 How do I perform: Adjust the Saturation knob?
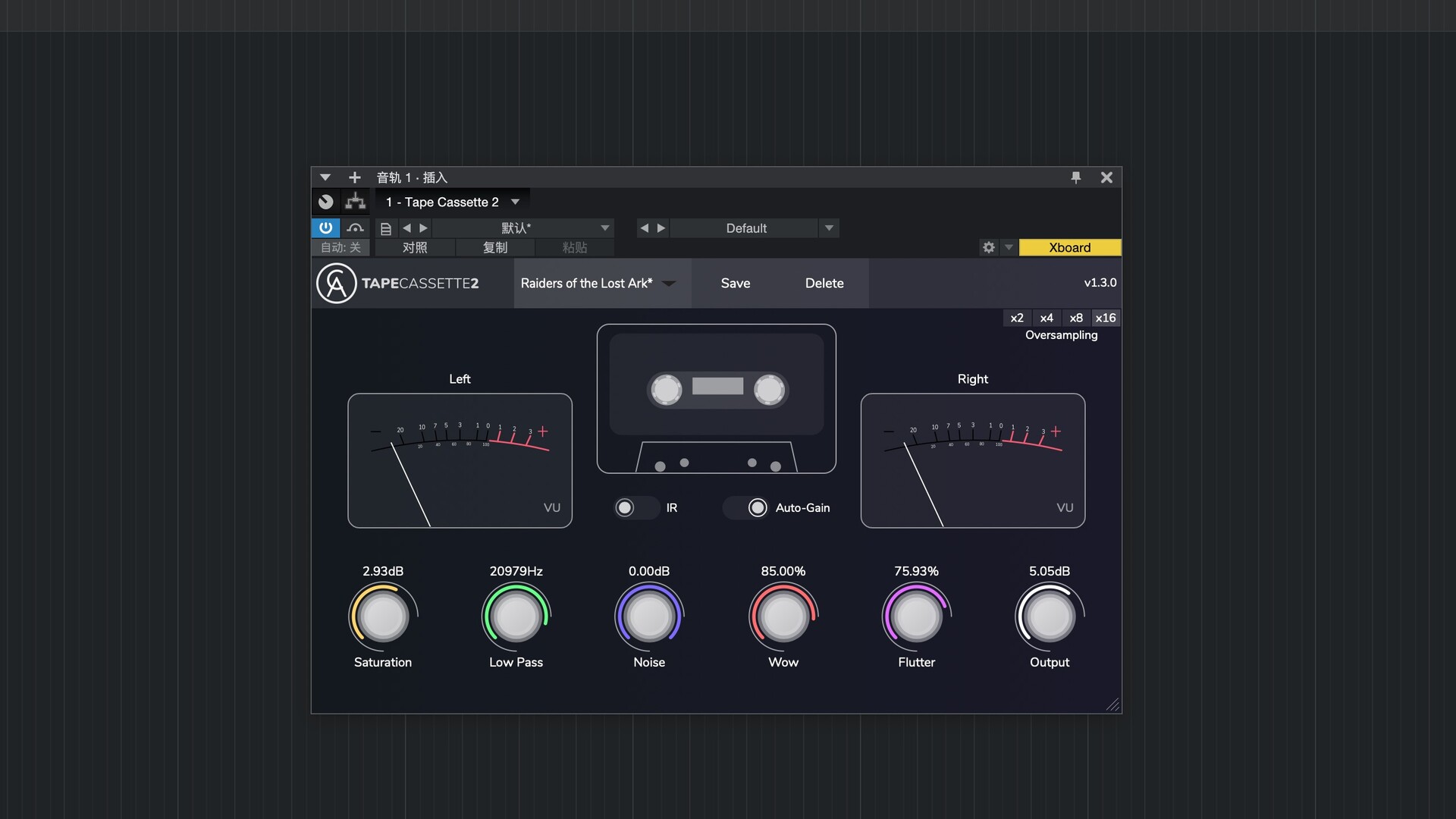(382, 616)
